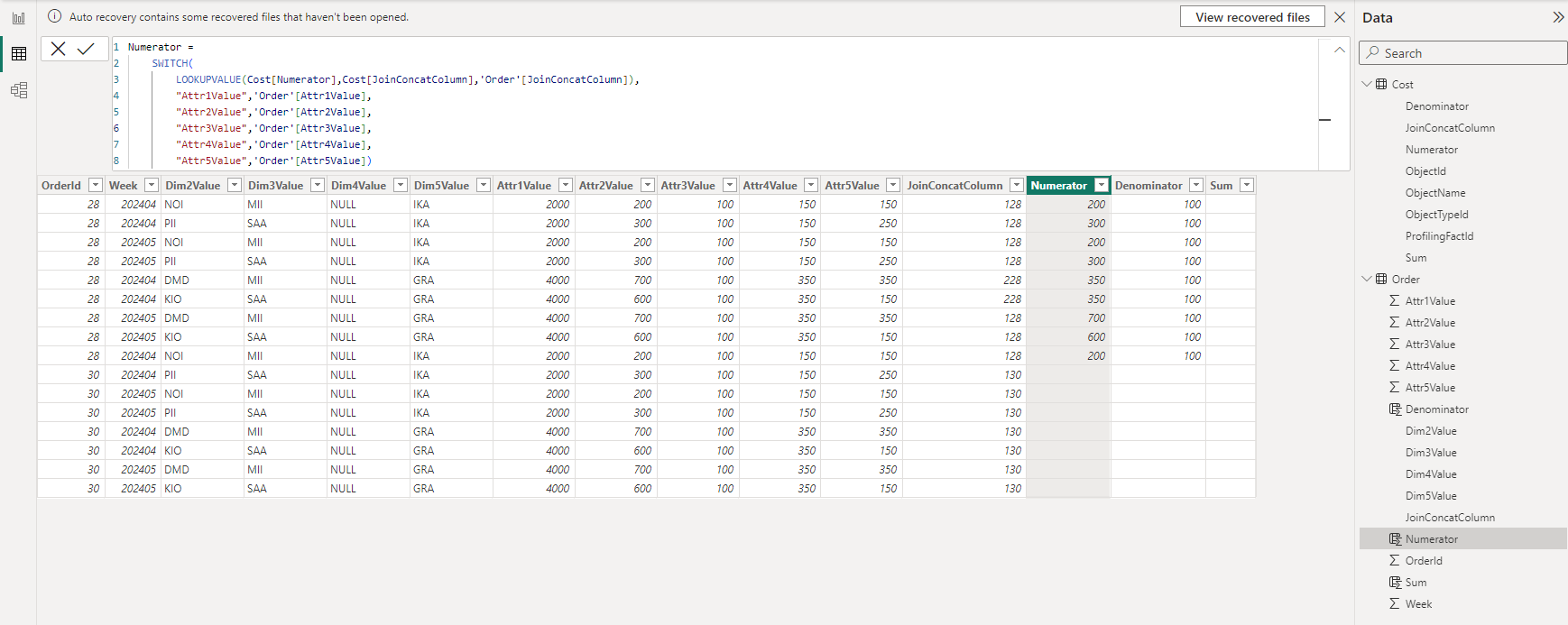Image resolution: width=1568 pixels, height=625 pixels.
Task: Select Attr5Value field in Order table
Action: click(1430, 388)
